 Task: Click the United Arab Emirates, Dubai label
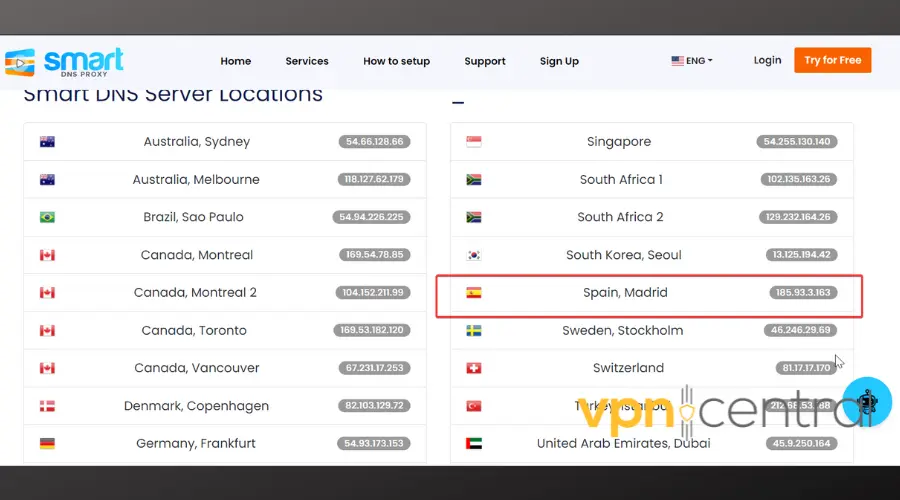point(623,444)
